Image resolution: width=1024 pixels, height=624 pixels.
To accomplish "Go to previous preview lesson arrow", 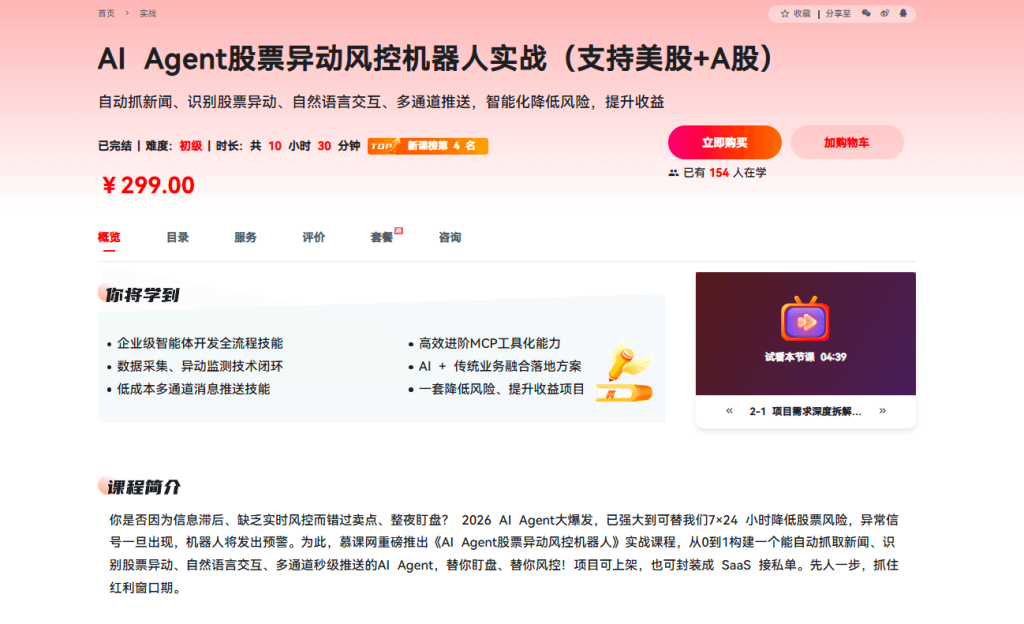I will coord(729,411).
